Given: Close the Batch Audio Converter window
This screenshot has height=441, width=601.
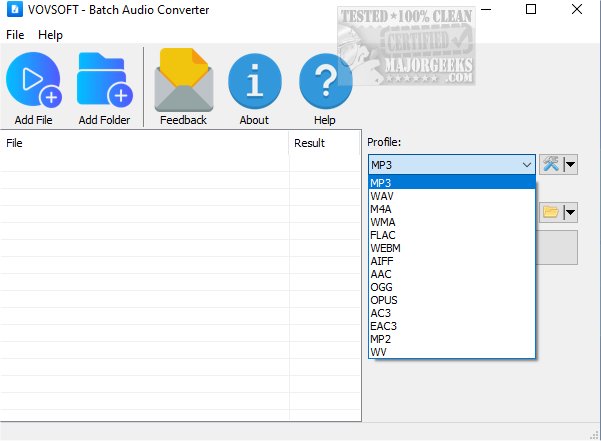Looking at the screenshot, I should pos(577,9).
